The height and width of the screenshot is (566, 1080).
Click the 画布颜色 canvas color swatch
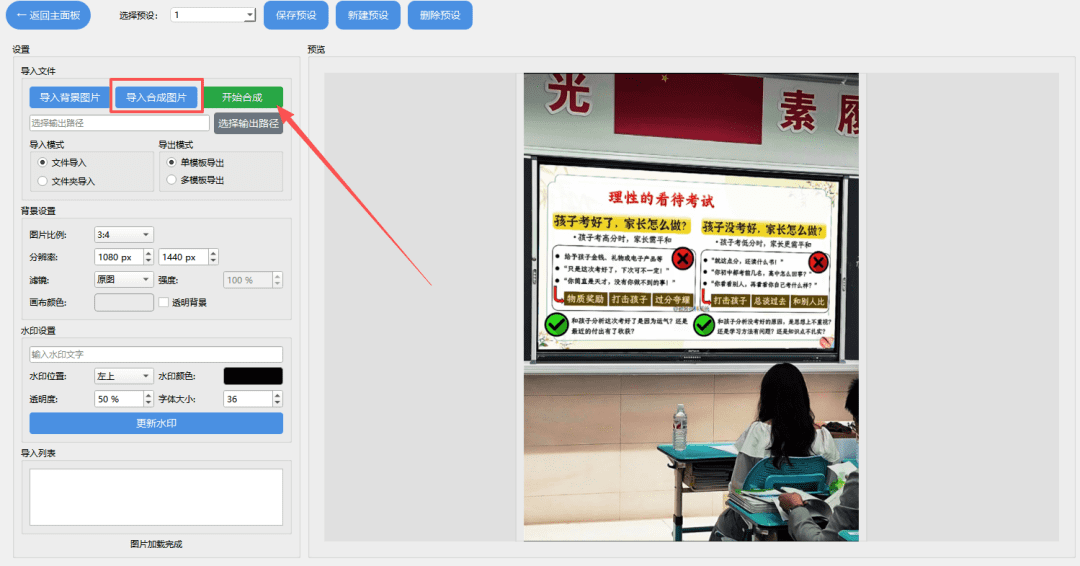[124, 302]
